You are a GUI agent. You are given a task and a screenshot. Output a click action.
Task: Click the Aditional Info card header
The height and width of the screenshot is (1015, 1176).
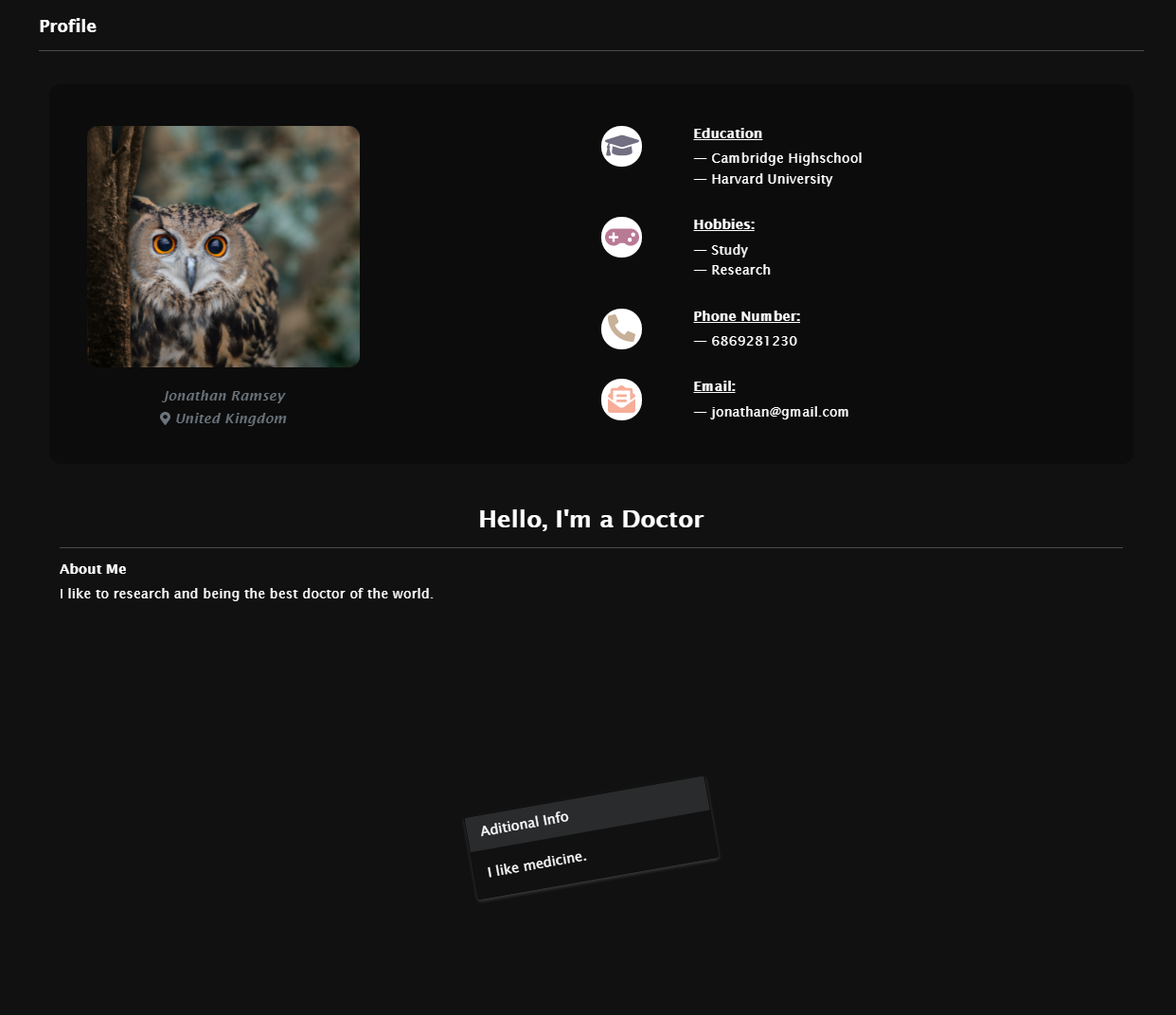(587, 814)
